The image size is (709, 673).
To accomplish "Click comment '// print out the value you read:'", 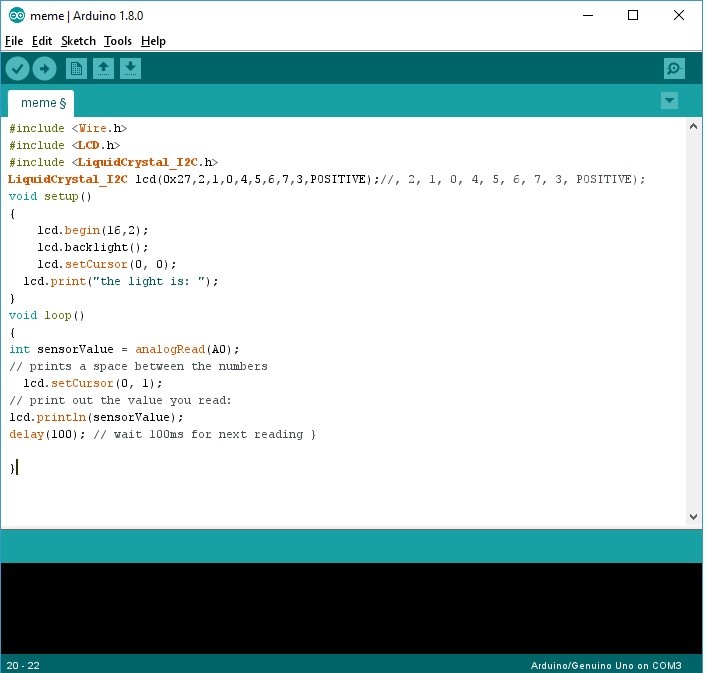I will tap(120, 400).
